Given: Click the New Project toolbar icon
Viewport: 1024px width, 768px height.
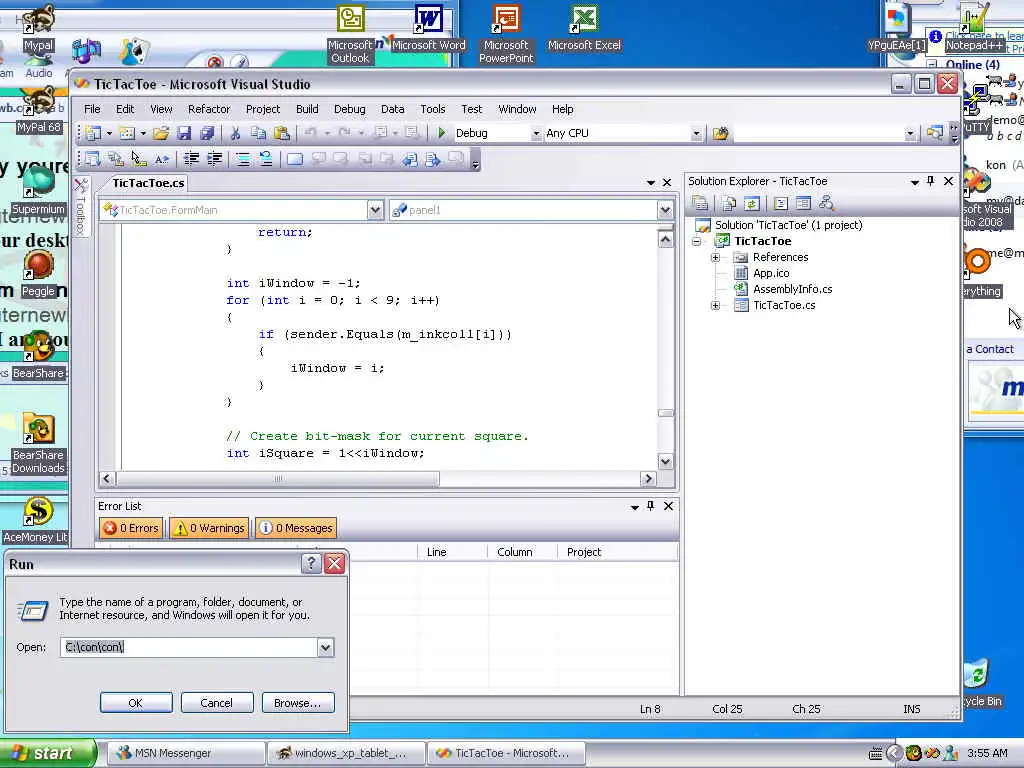Looking at the screenshot, I should click(93, 133).
